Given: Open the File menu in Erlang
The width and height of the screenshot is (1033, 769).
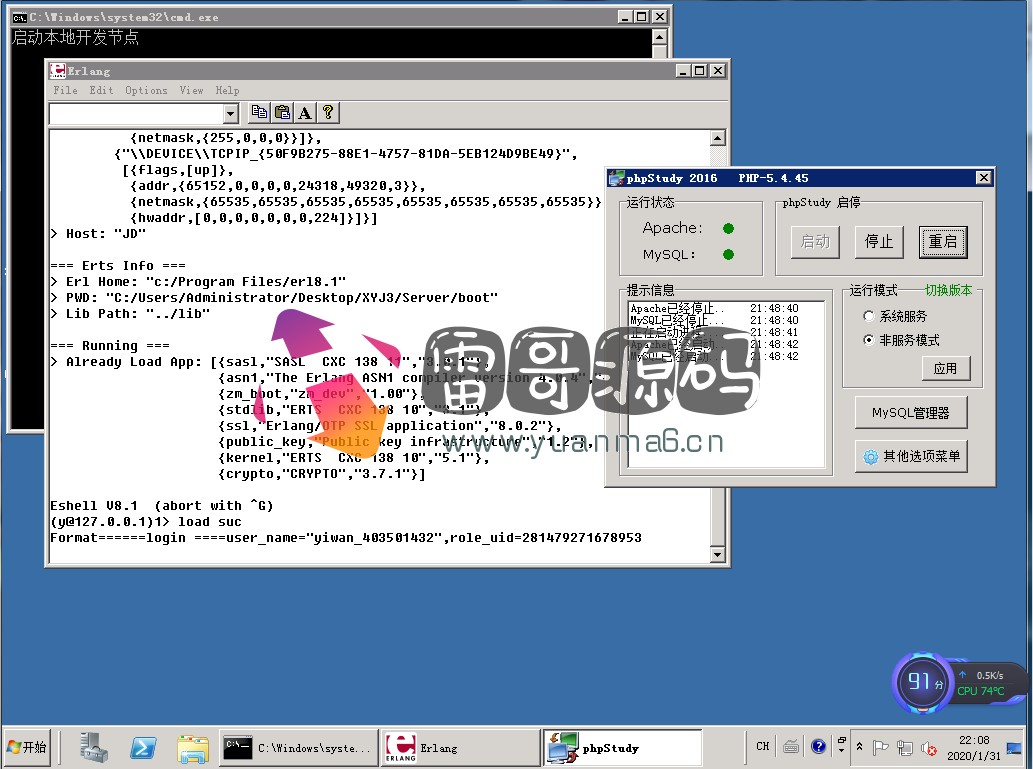Looking at the screenshot, I should pos(65,90).
